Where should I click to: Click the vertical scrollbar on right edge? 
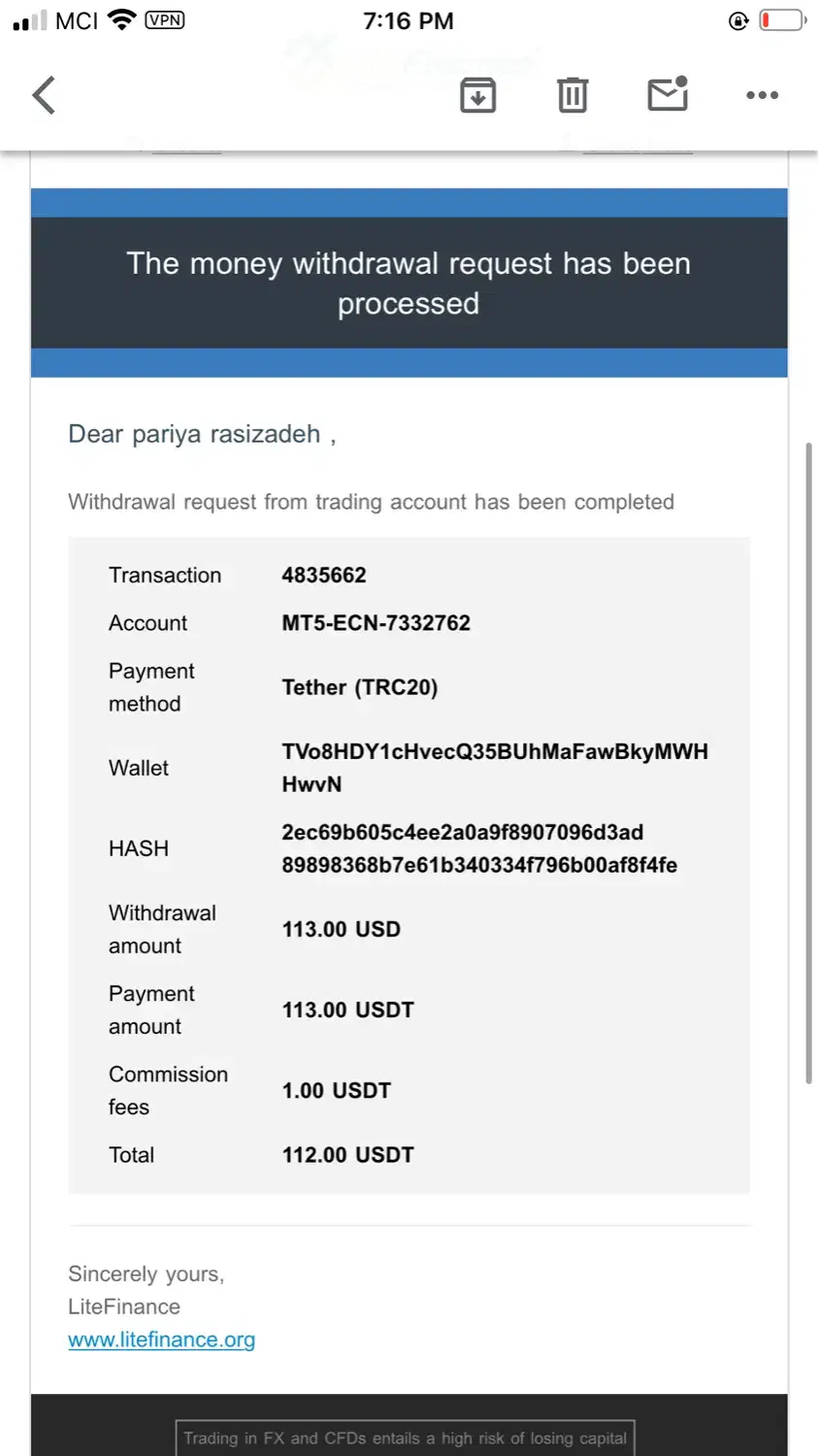pos(808,763)
